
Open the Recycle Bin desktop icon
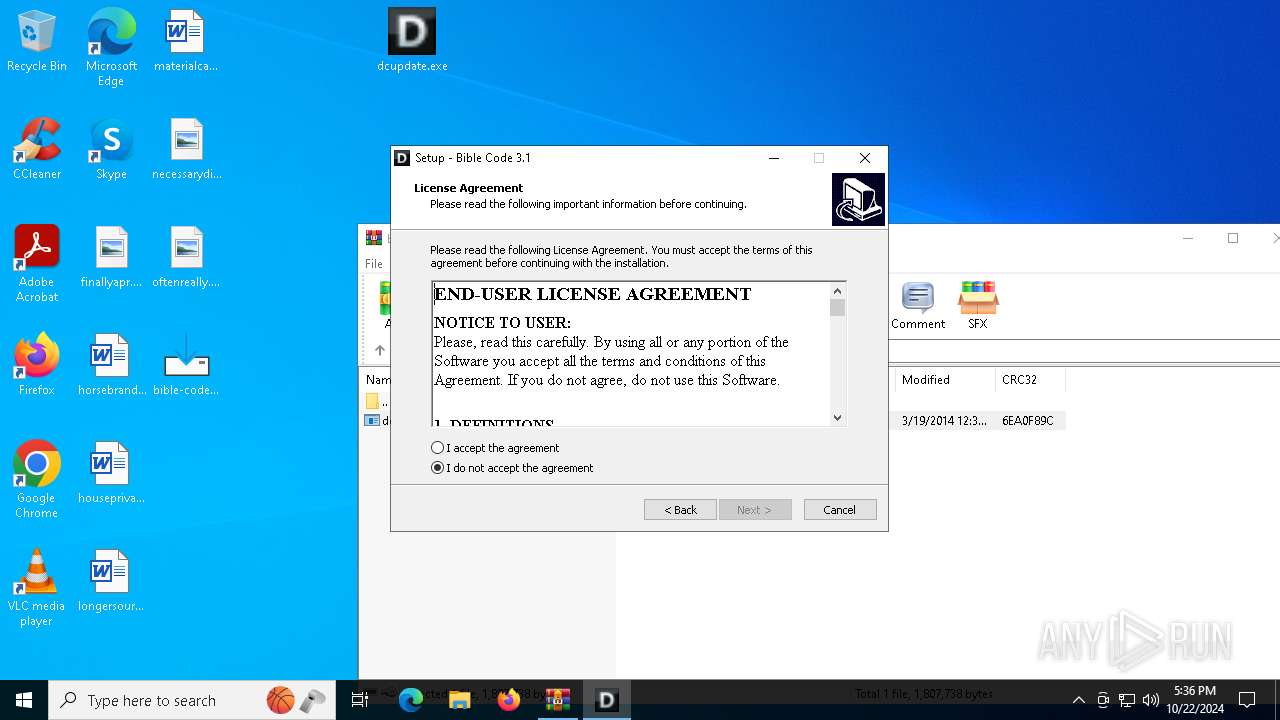coord(37,42)
